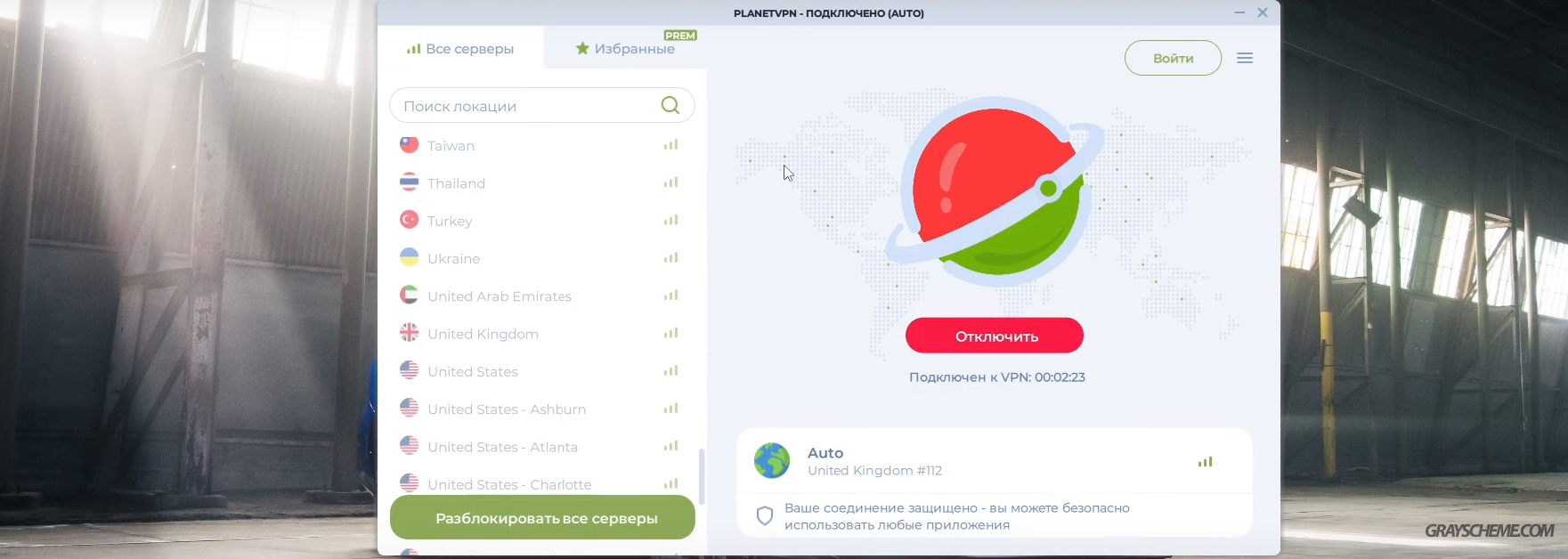
Task: Click the Ukraine flag icon
Action: [x=409, y=257]
